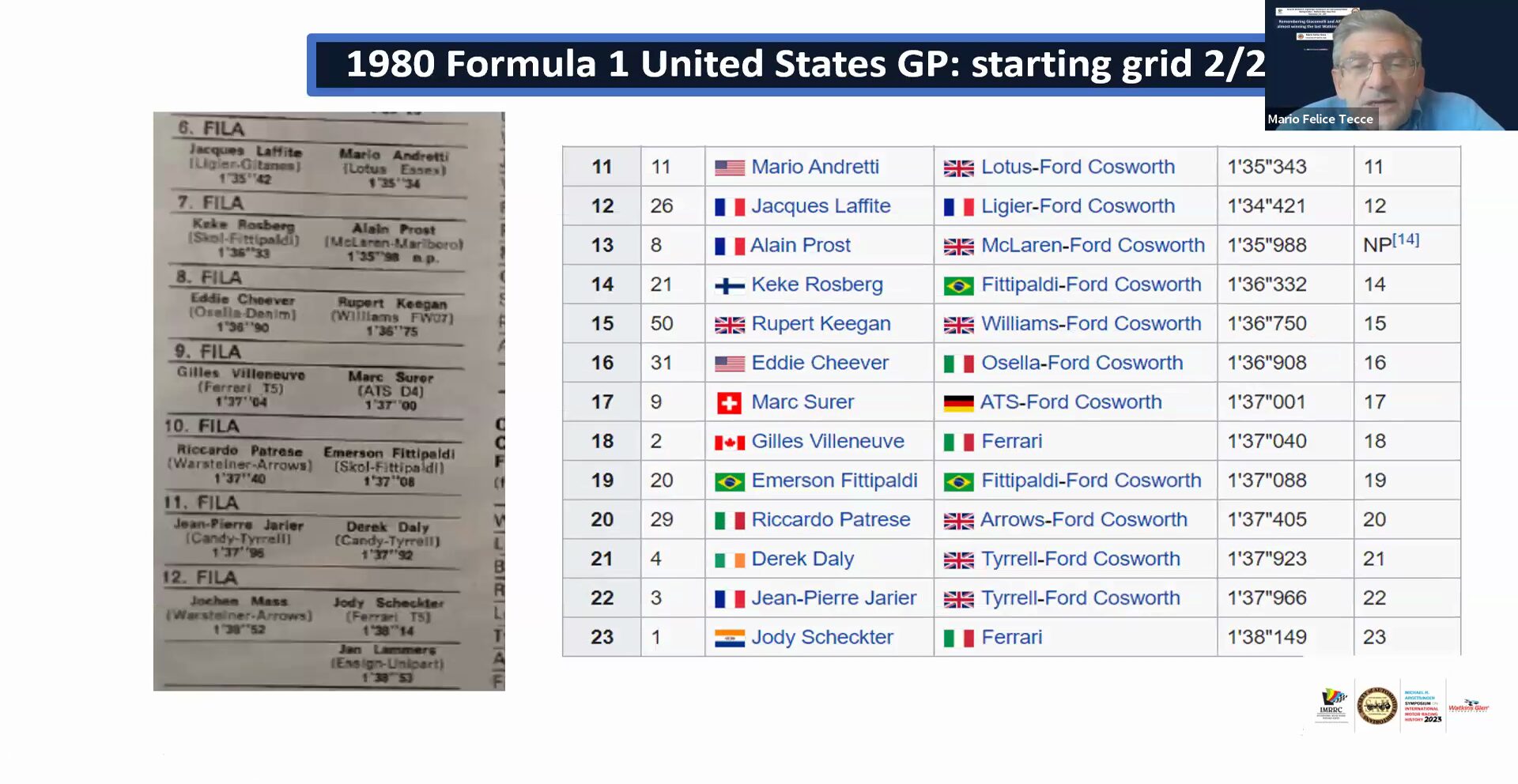The height and width of the screenshot is (784, 1518).
Task: Follow the Ferrari link in Villeneuve's row
Action: point(1011,441)
